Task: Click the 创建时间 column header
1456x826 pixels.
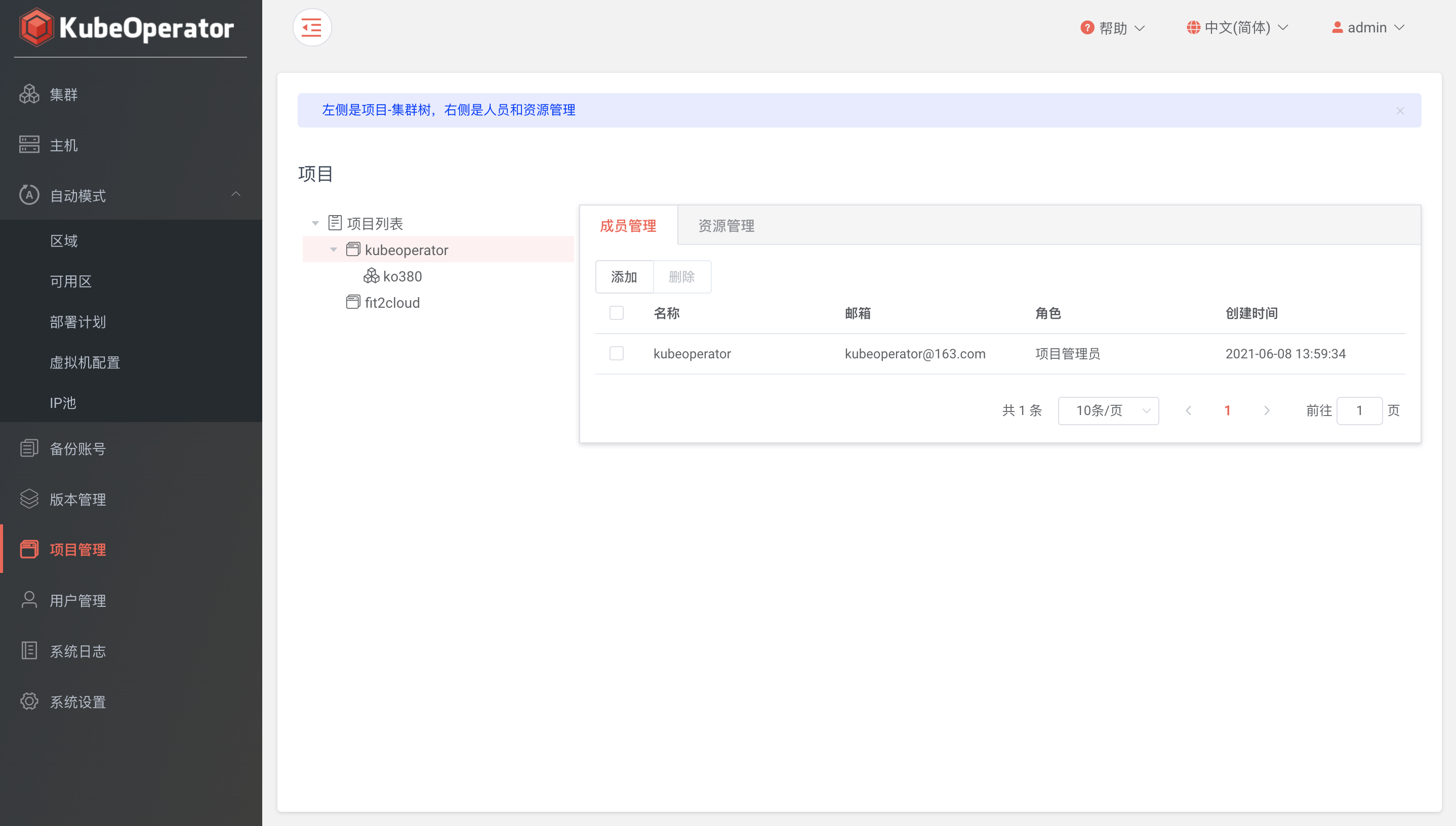Action: tap(1251, 313)
